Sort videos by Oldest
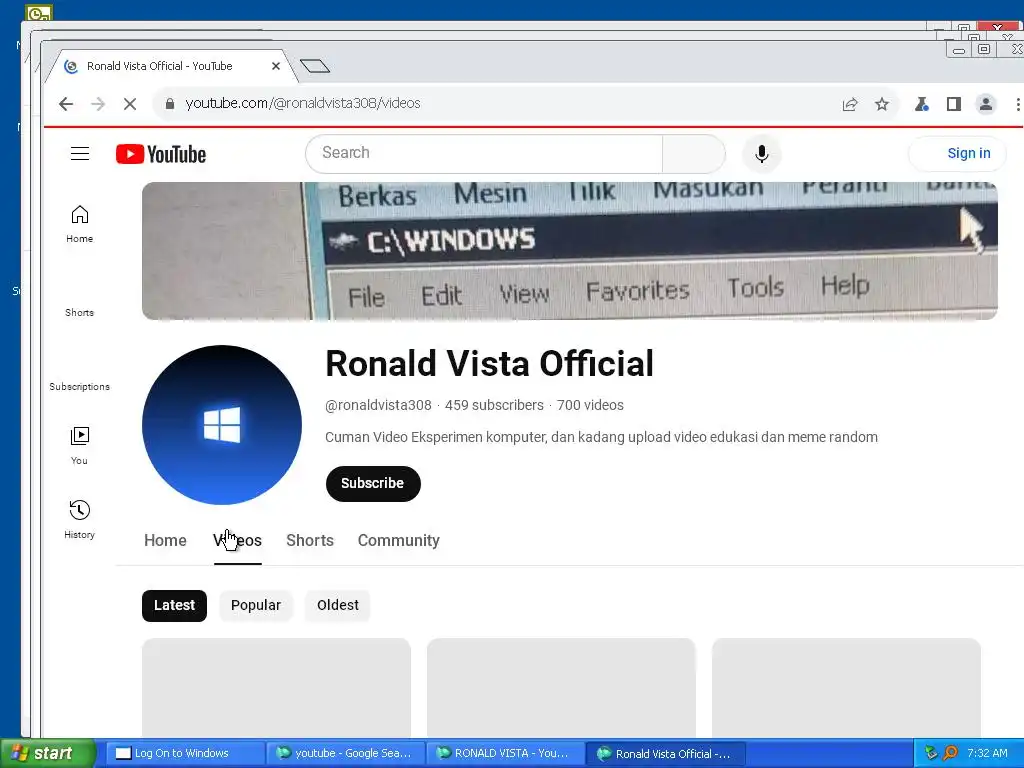This screenshot has width=1024, height=768. [x=338, y=605]
